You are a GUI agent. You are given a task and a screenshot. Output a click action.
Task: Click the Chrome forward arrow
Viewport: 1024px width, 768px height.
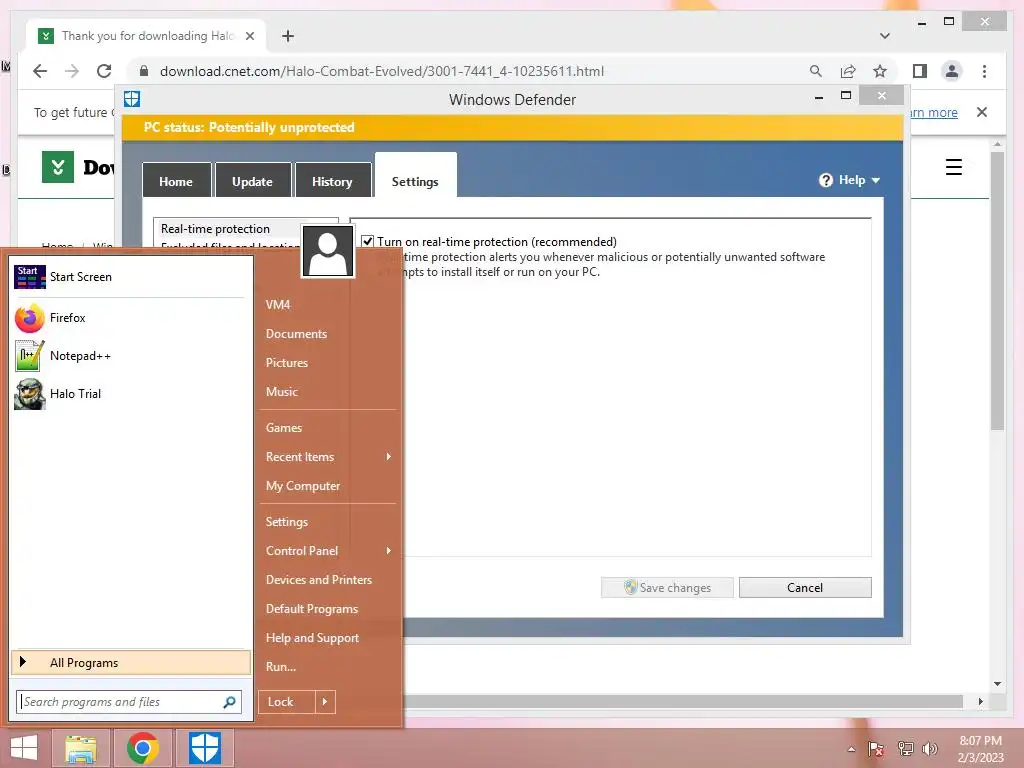click(x=72, y=71)
